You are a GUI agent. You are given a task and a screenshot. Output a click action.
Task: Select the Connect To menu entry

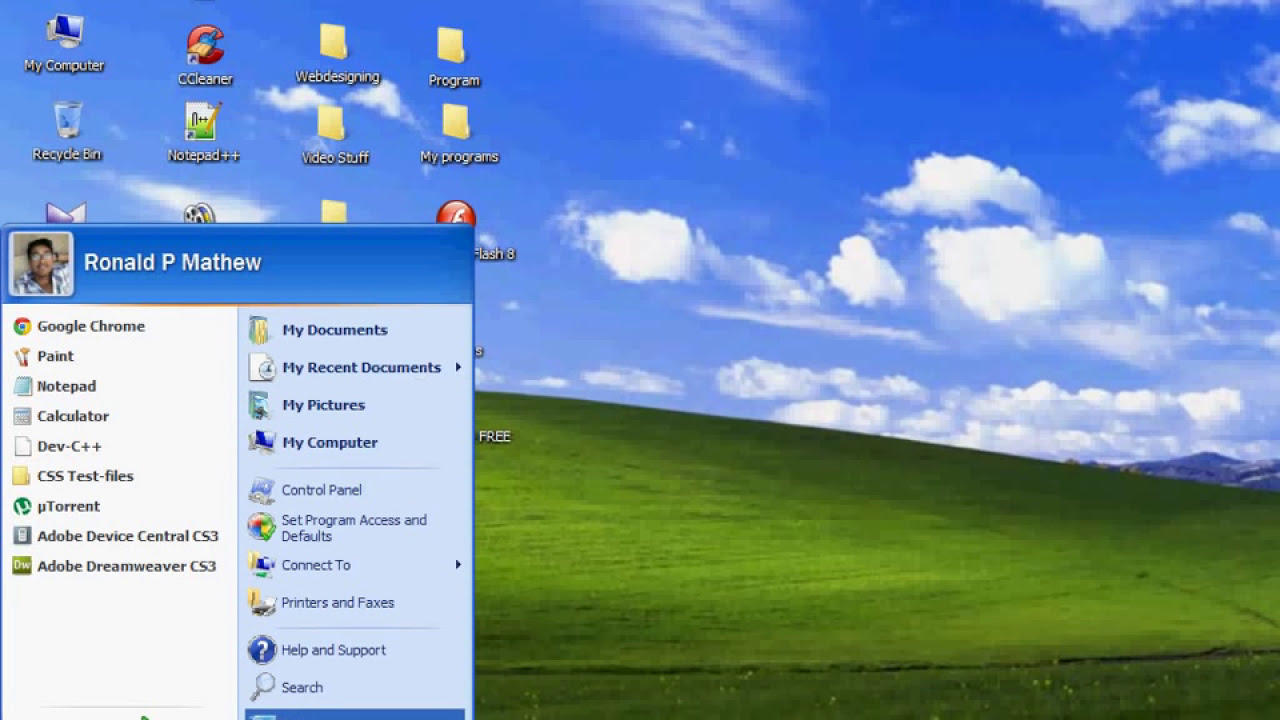click(356, 565)
